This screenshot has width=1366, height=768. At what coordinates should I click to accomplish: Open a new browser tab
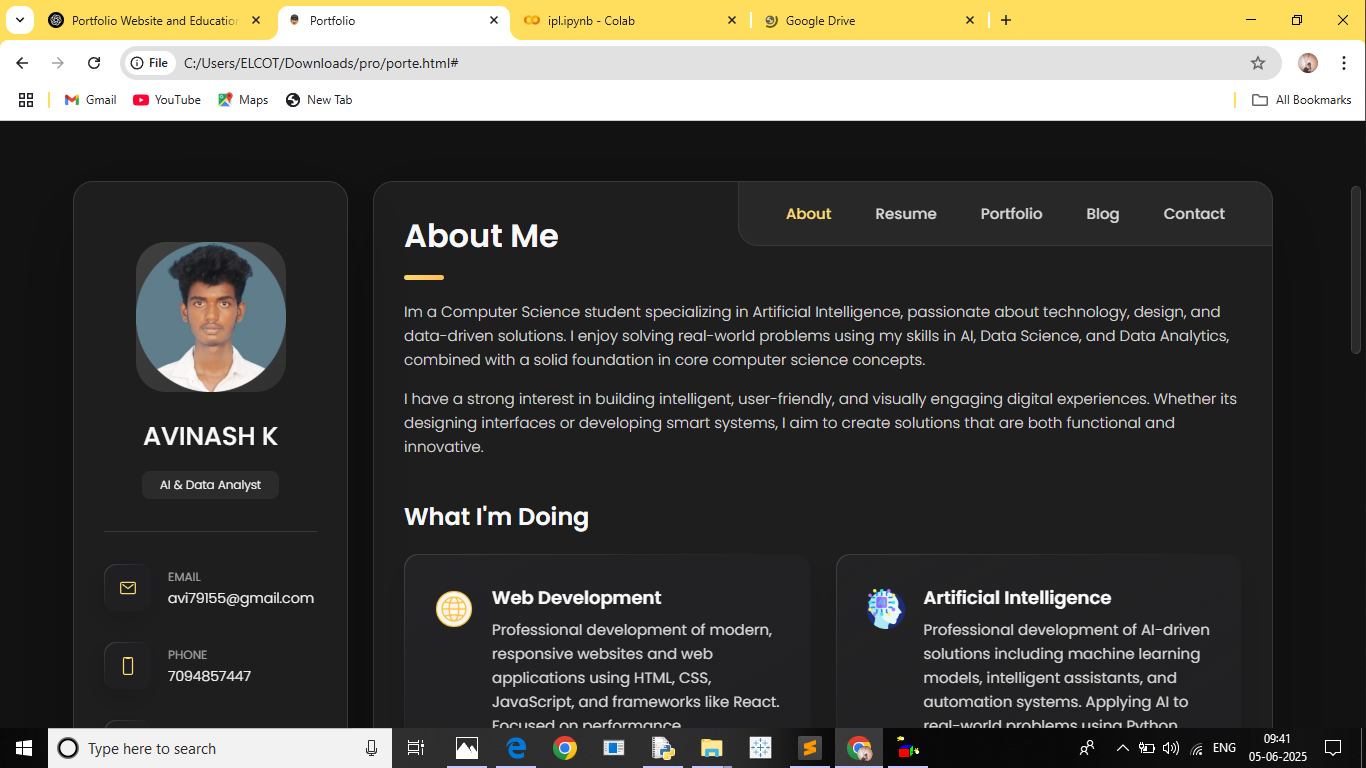[x=1006, y=20]
